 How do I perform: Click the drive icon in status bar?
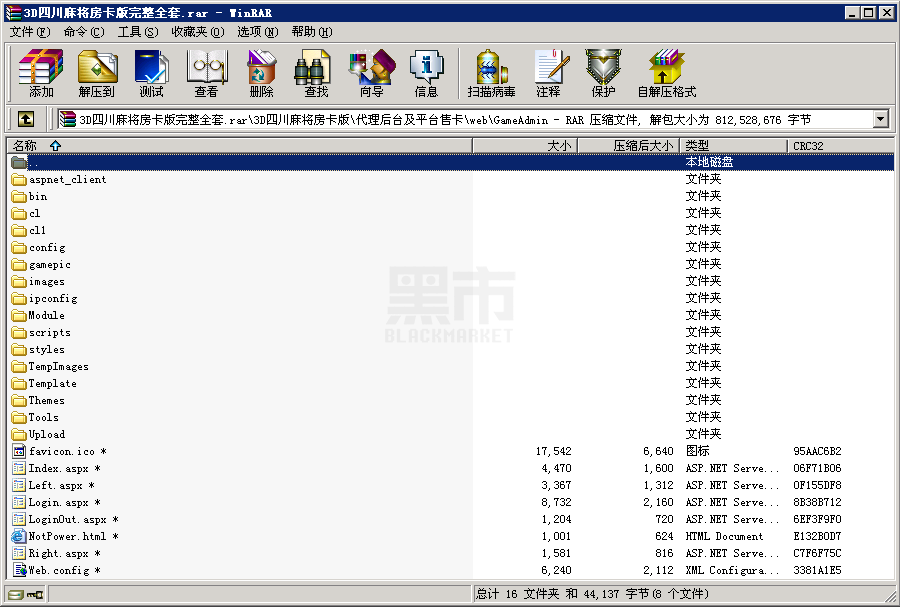tap(16, 594)
